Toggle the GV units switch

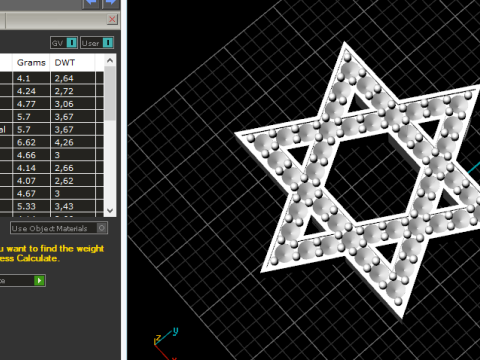(x=64, y=43)
